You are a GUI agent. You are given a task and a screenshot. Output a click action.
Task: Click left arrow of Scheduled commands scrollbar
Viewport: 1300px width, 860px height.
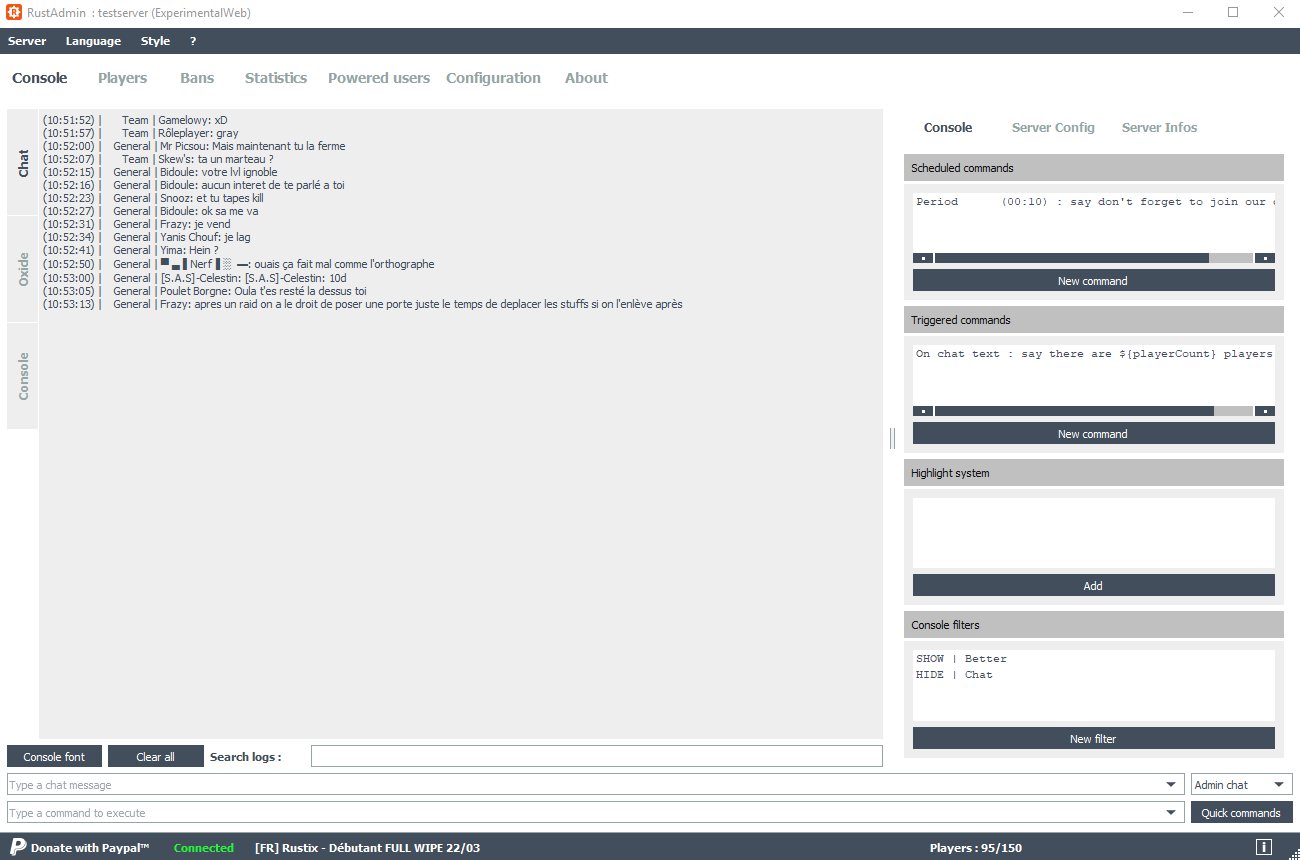point(923,258)
